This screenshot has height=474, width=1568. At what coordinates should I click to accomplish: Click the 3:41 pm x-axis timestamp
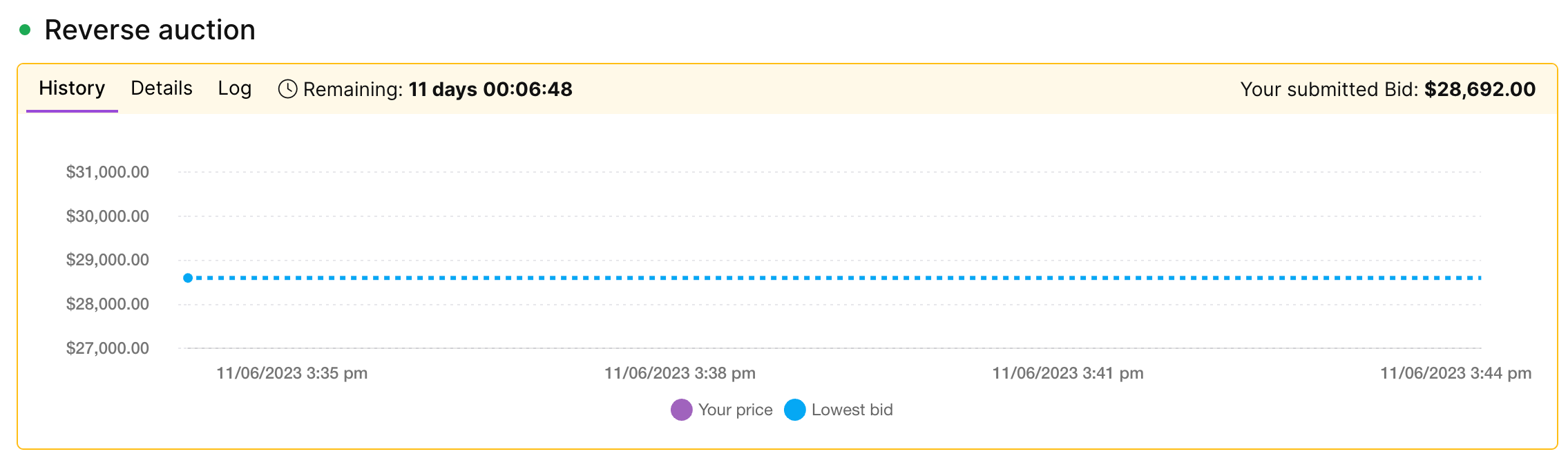point(1068,373)
